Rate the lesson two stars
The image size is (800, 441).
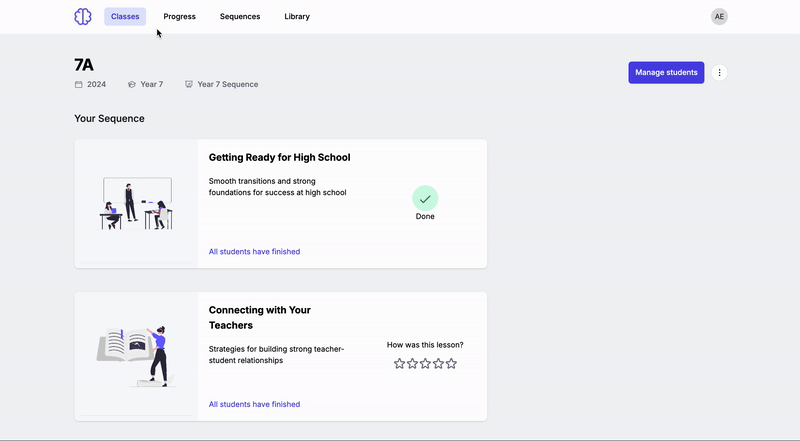point(412,364)
